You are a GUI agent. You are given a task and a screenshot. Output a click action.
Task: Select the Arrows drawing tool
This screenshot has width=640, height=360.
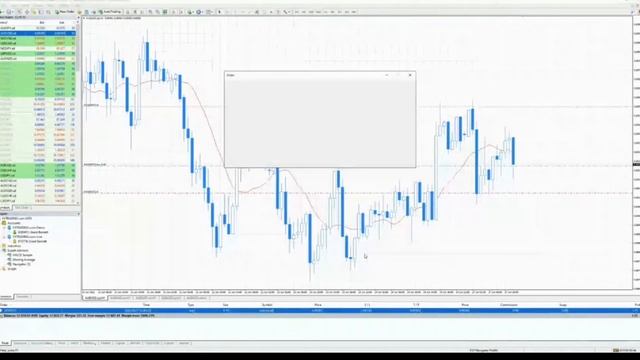286,12
